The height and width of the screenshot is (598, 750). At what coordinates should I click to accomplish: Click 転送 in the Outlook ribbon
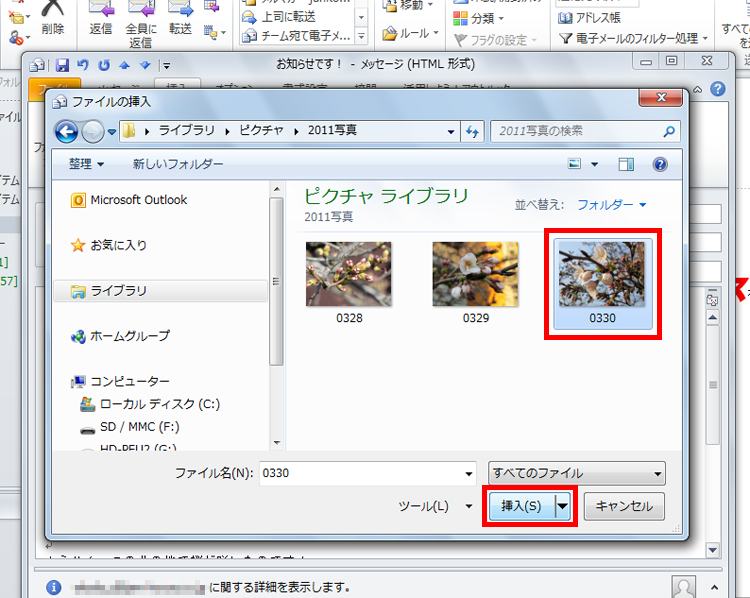point(180,18)
